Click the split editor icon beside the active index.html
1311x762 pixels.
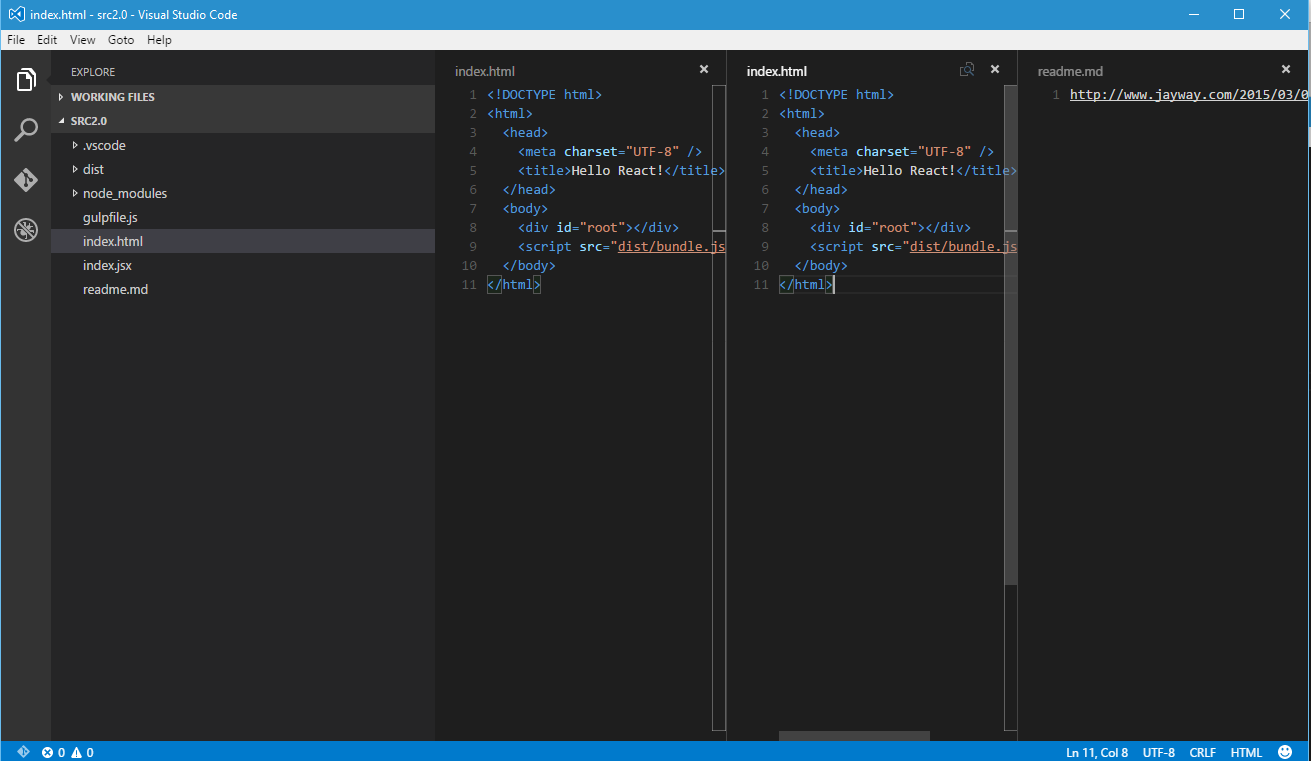tap(967, 70)
